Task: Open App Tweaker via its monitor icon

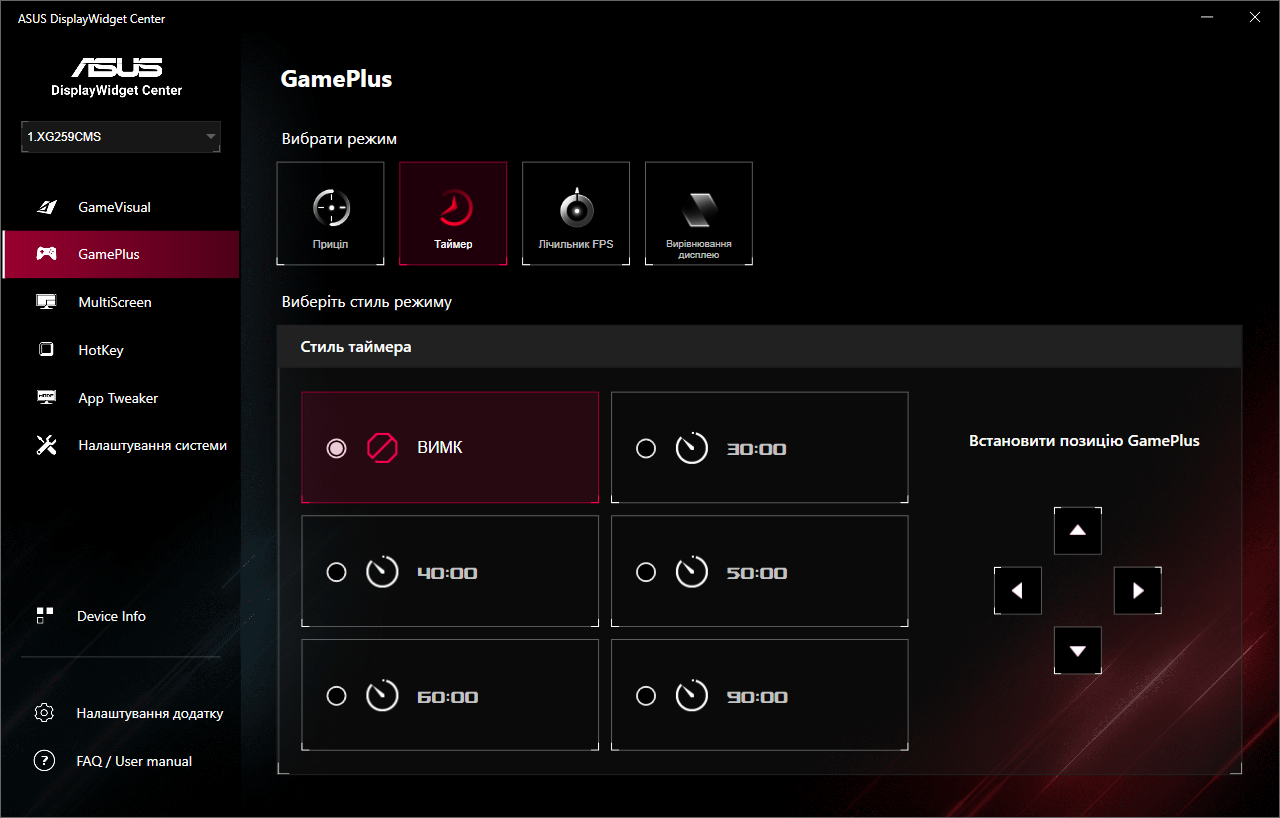Action: [47, 398]
